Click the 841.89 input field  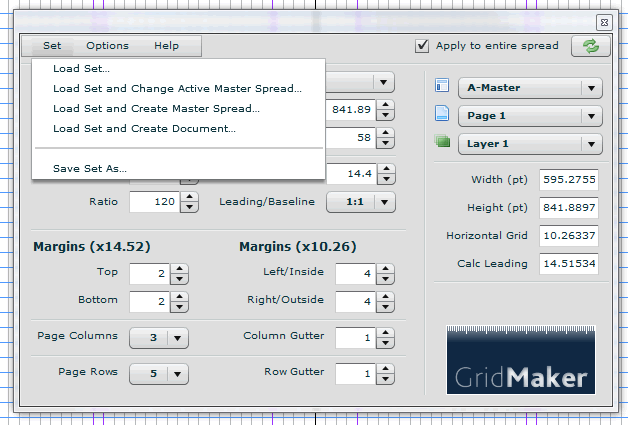pyautogui.click(x=351, y=110)
